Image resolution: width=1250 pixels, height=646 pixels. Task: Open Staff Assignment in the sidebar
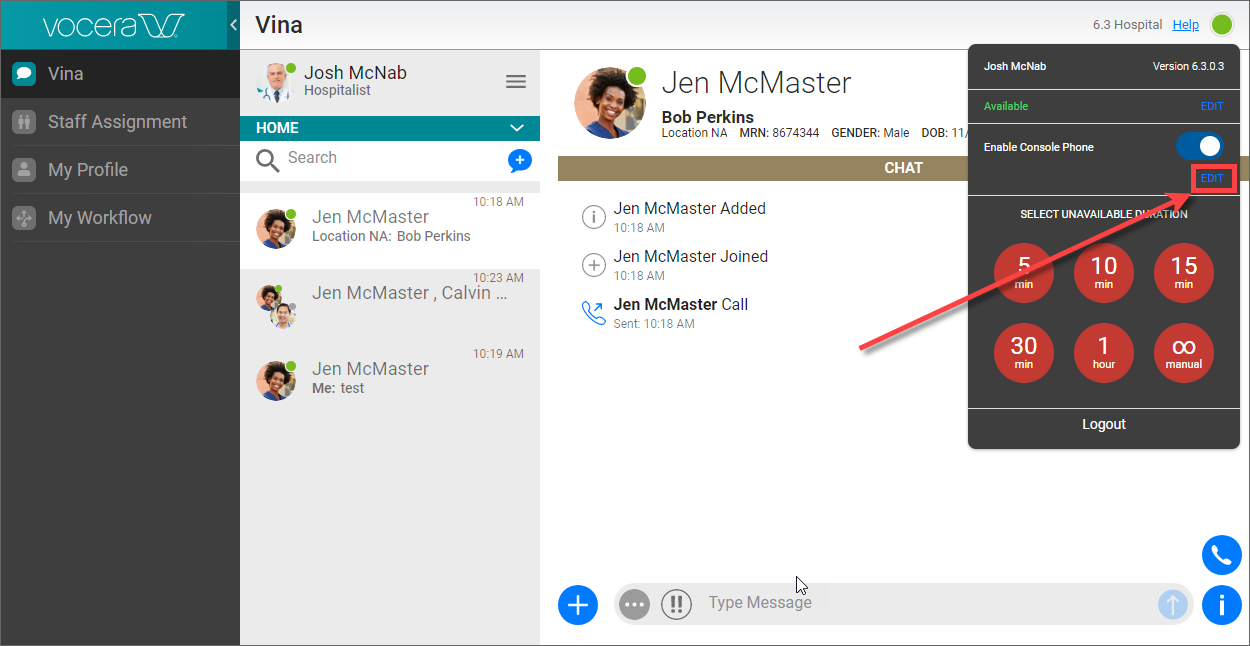click(x=117, y=122)
